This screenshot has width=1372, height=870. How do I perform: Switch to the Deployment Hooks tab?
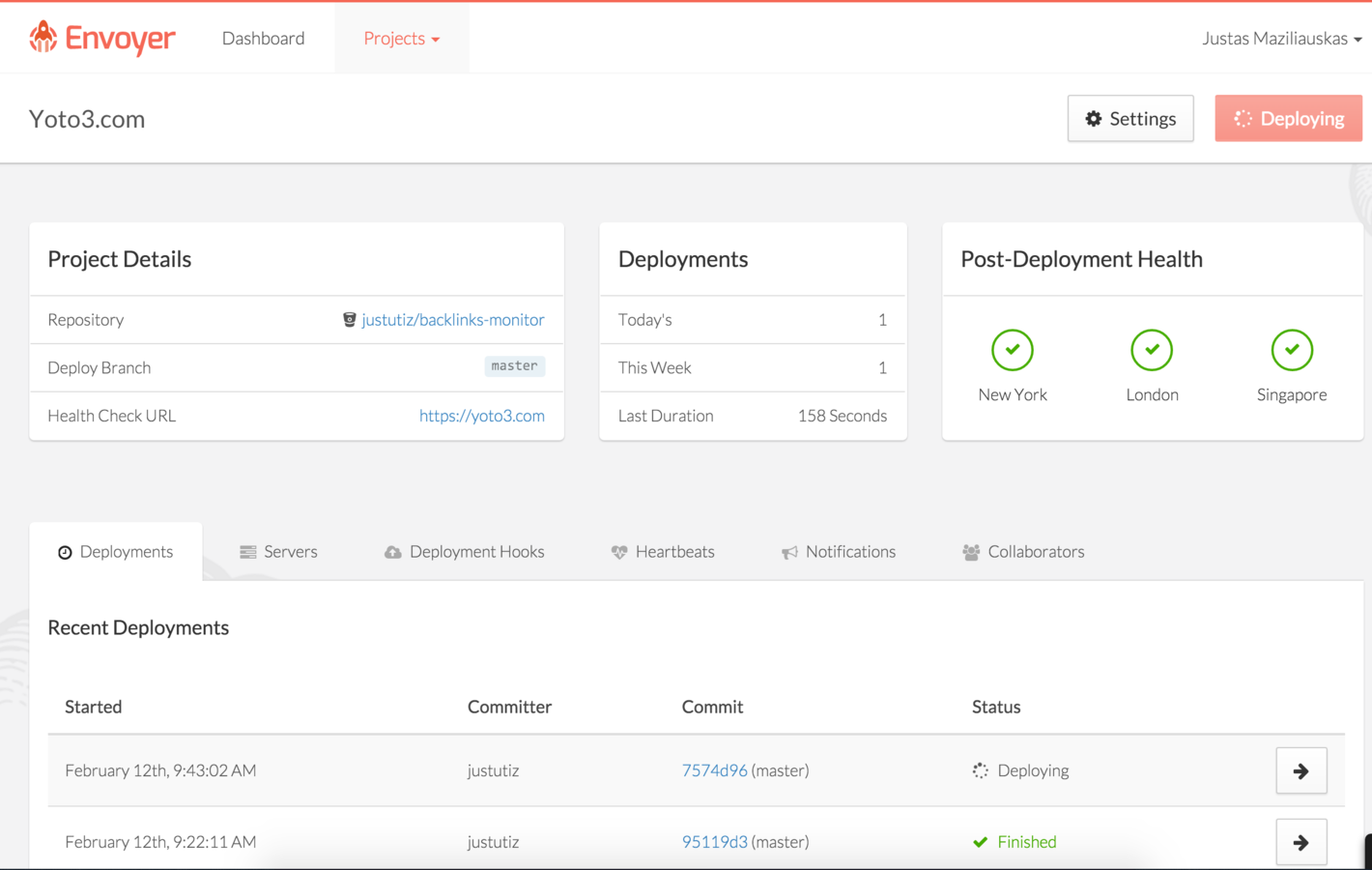pyautogui.click(x=465, y=551)
